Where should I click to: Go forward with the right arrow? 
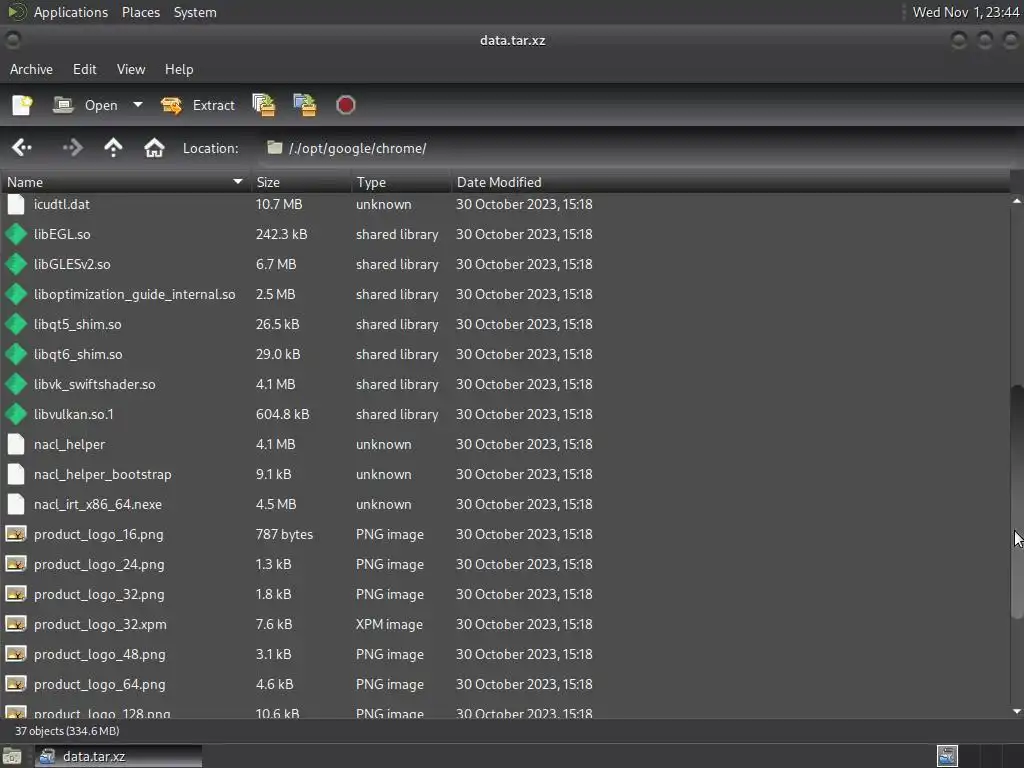point(72,148)
